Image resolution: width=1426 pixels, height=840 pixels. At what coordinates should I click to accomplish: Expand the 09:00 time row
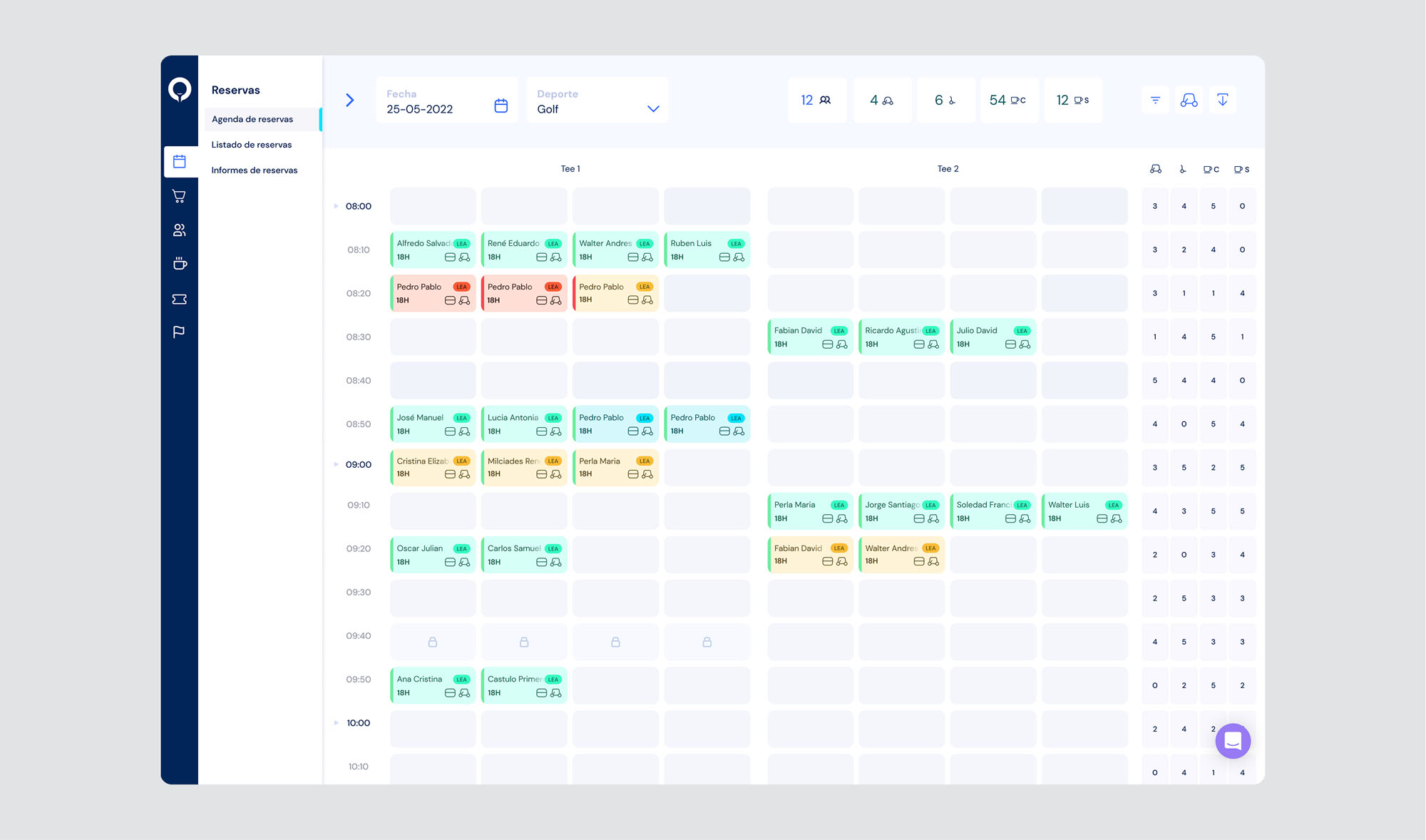336,464
